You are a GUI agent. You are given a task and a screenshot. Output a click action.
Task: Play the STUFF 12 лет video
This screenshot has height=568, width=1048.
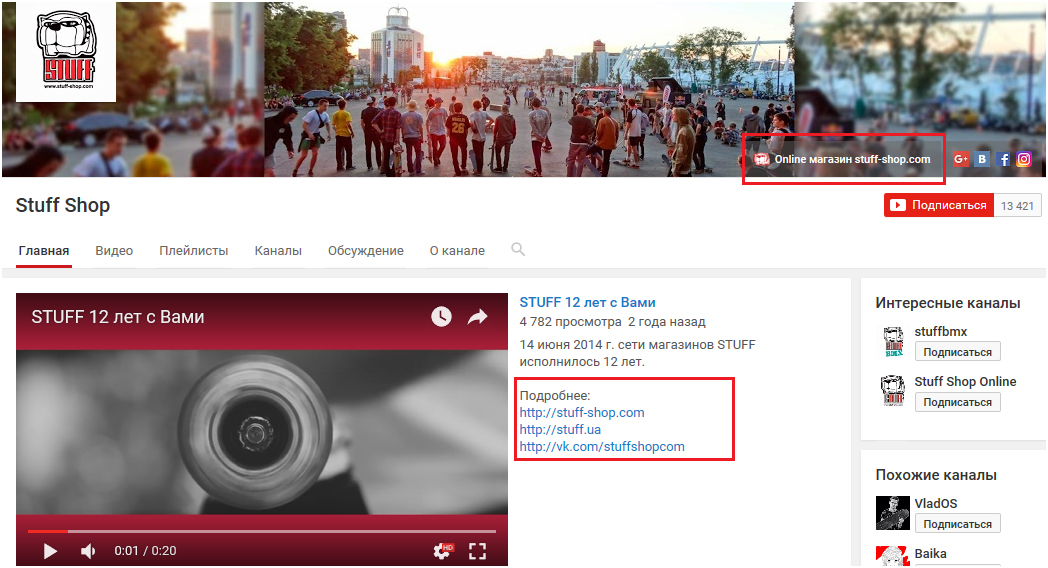coord(50,551)
